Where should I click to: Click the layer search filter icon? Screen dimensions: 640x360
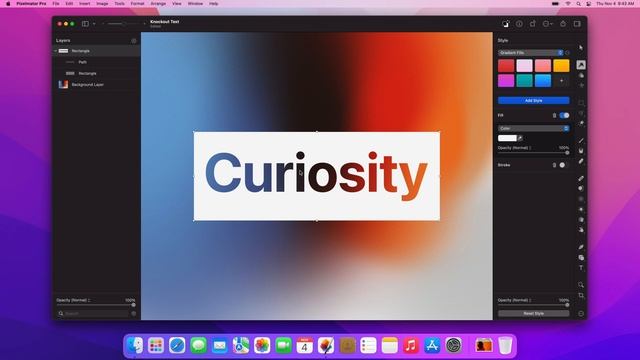click(133, 313)
